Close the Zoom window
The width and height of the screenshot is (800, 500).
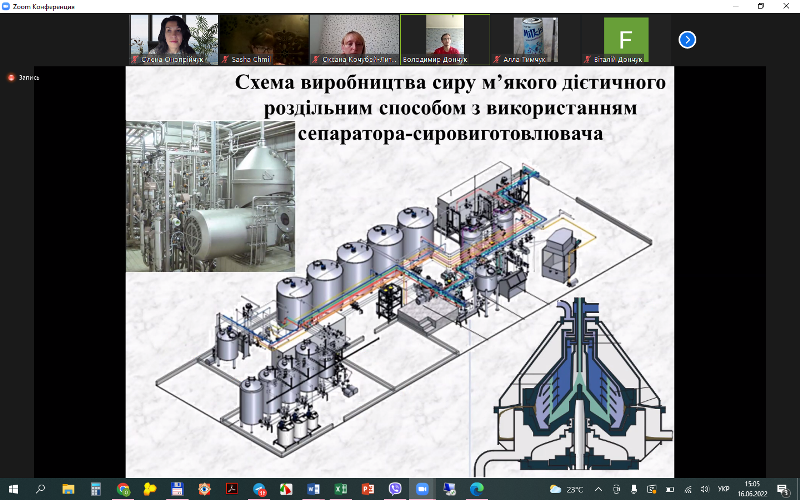(786, 6)
